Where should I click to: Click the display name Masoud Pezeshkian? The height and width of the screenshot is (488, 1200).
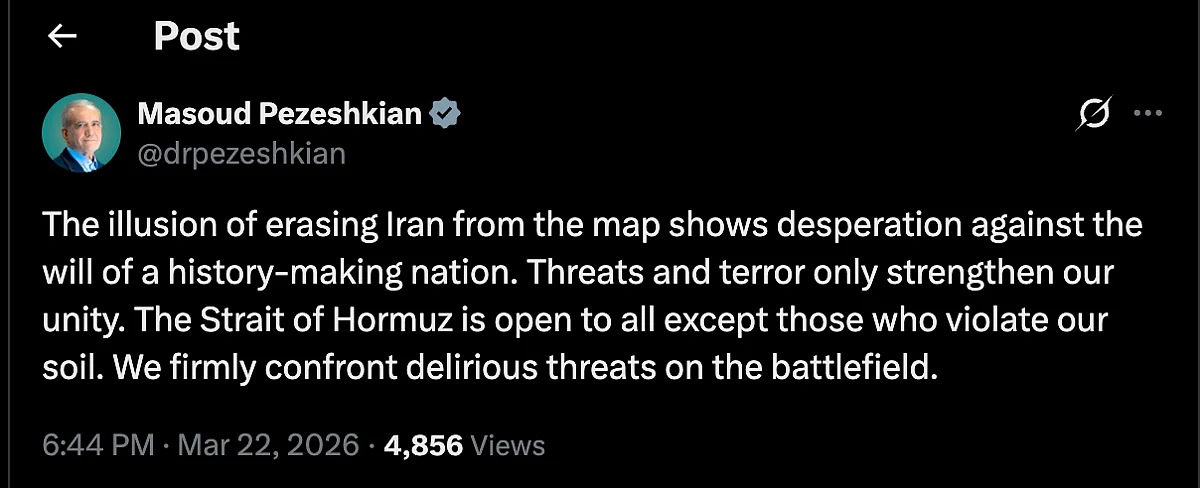pyautogui.click(x=279, y=114)
